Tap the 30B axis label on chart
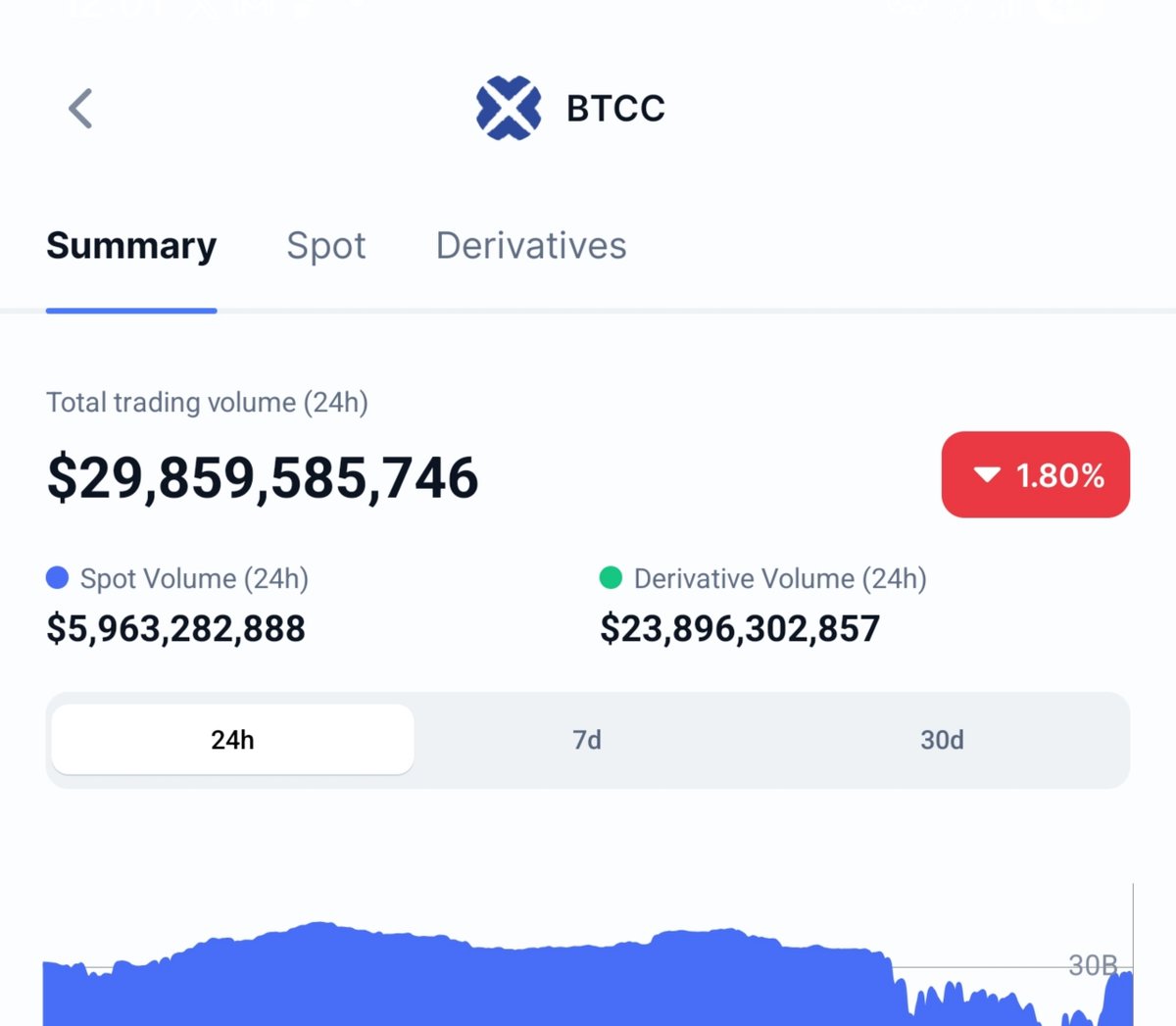This screenshot has height=1026, width=1176. [1093, 965]
